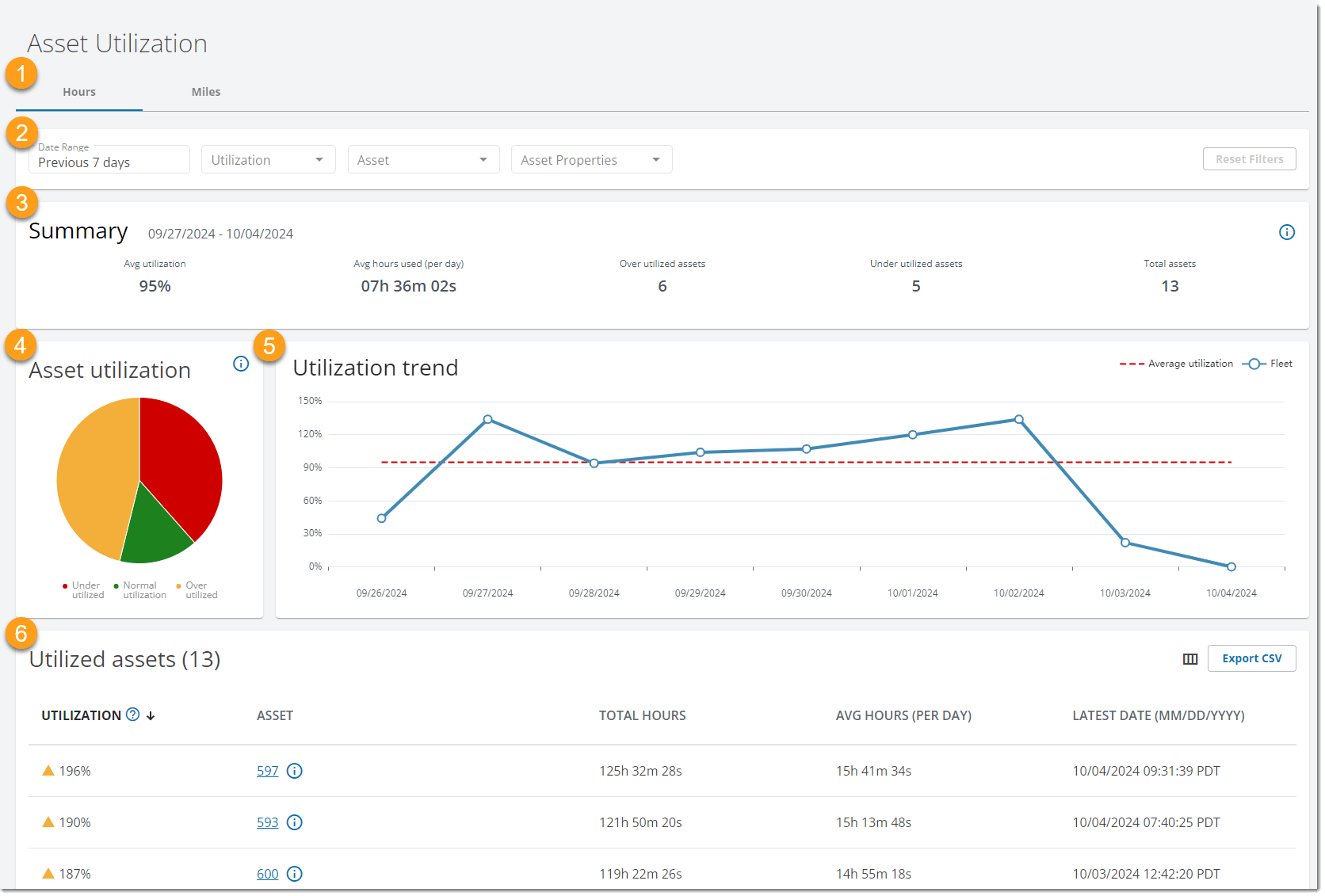The image size is (1325, 896).
Task: Sort by Utilization using the down arrow
Action: pos(151,715)
